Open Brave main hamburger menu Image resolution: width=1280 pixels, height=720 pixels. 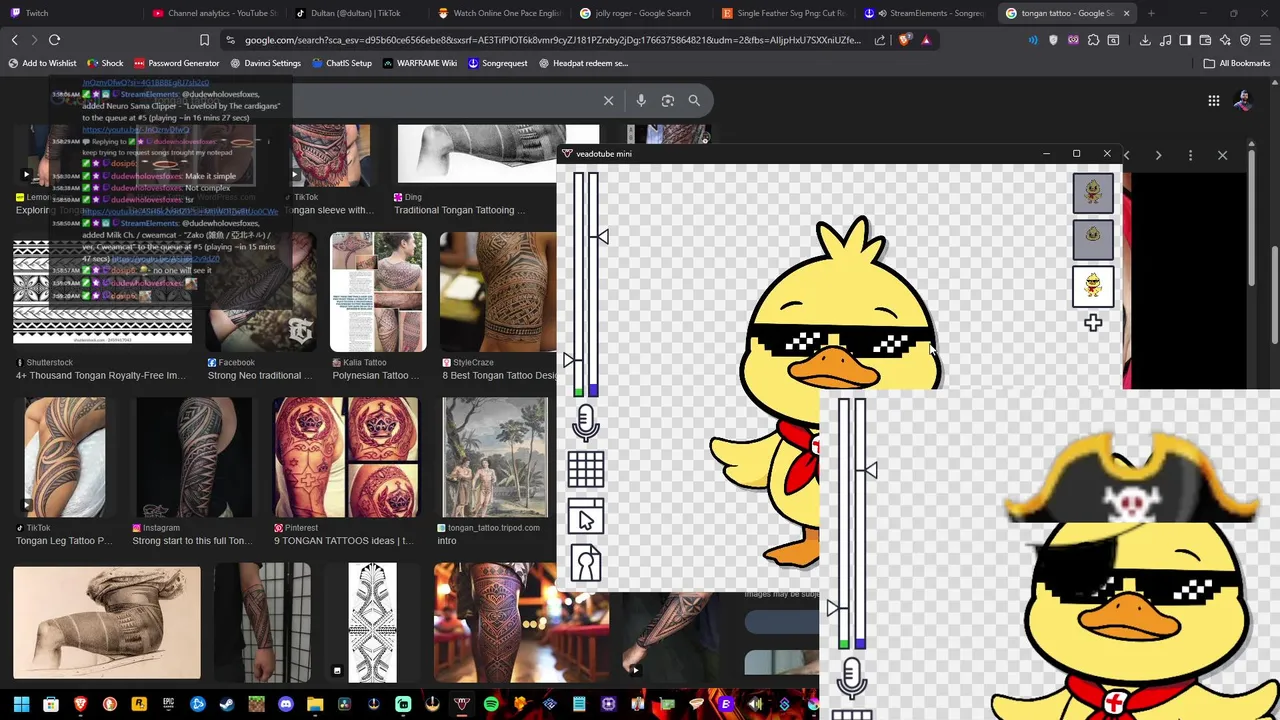(1265, 40)
